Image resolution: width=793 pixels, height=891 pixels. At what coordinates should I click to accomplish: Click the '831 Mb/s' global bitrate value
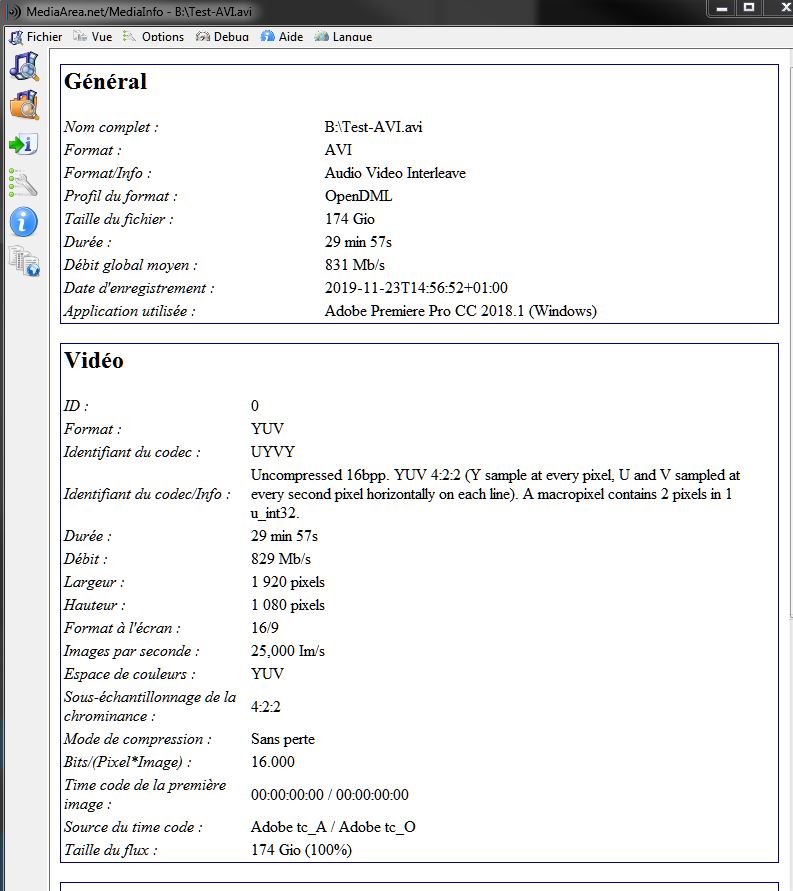tap(354, 265)
